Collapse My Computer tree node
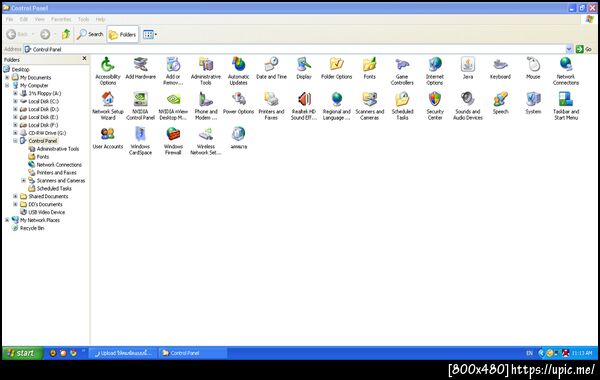Screen dimensions: 600x380 pos(7,85)
